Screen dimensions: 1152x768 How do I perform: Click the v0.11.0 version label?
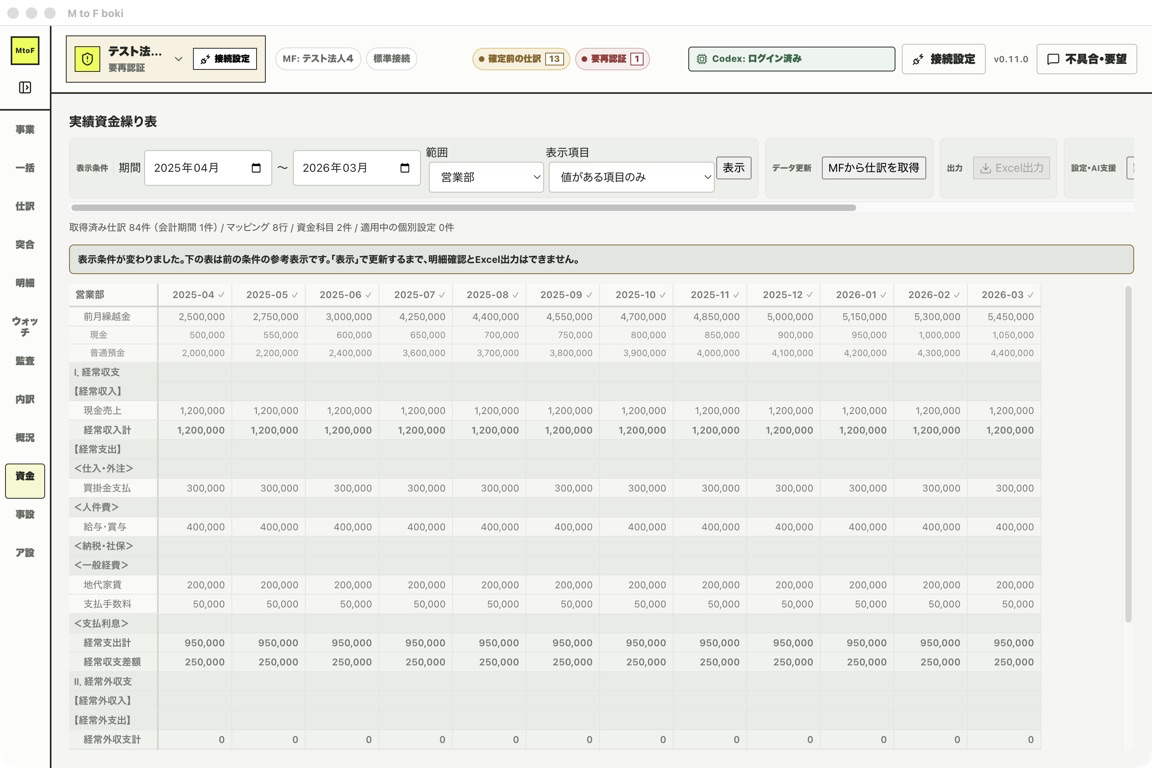pyautogui.click(x=1011, y=59)
